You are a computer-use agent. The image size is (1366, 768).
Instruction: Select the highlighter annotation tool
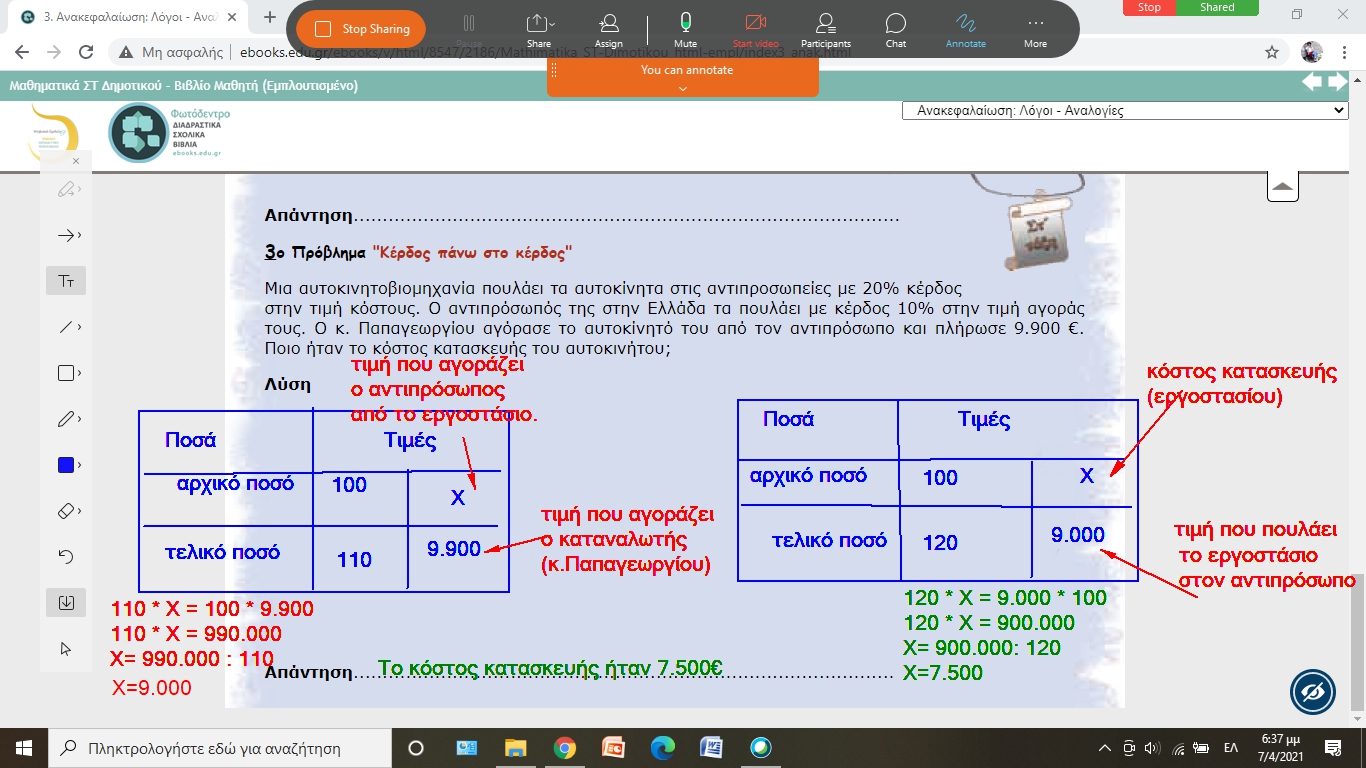point(65,190)
